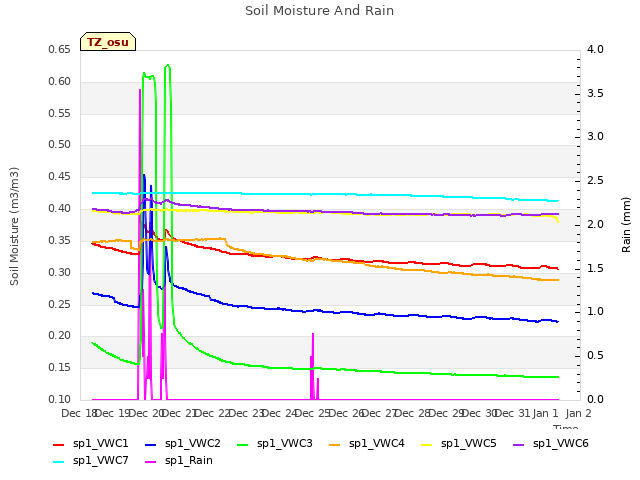Click the 0.60 soil moisture axis tick
The height and width of the screenshot is (480, 640).
click(60, 81)
